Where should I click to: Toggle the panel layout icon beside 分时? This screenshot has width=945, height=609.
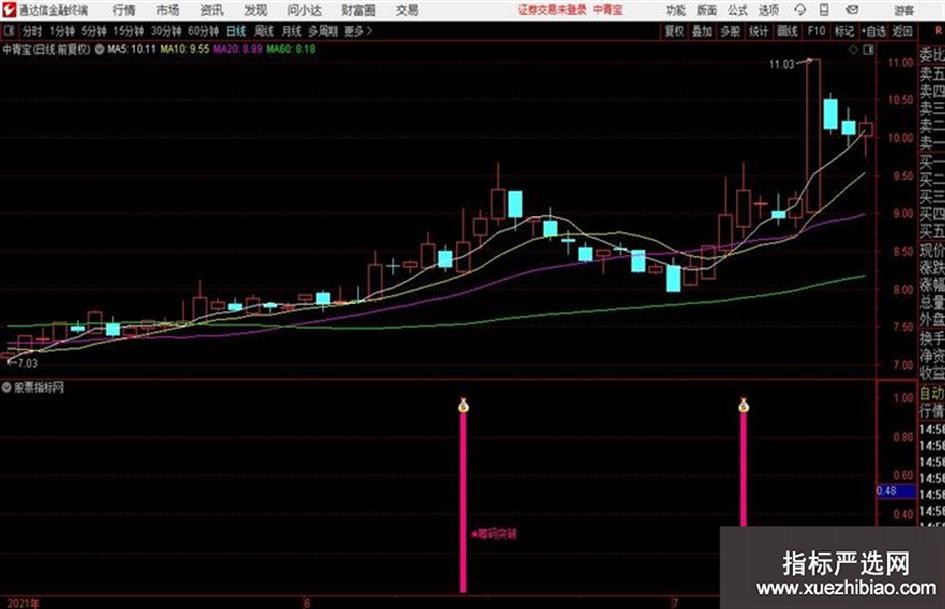pyautogui.click(x=8, y=31)
